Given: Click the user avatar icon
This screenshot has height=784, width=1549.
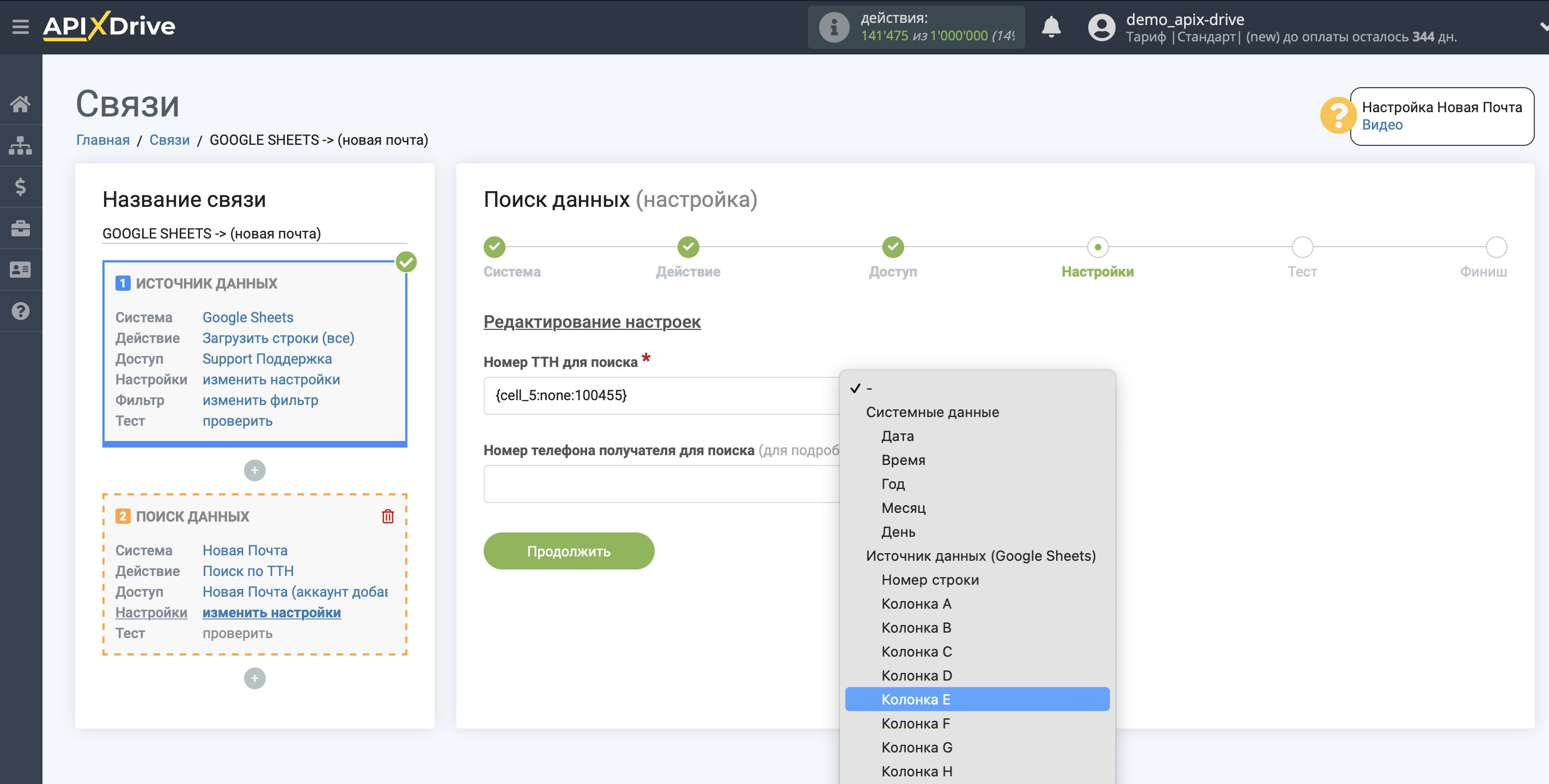Looking at the screenshot, I should point(1102,27).
